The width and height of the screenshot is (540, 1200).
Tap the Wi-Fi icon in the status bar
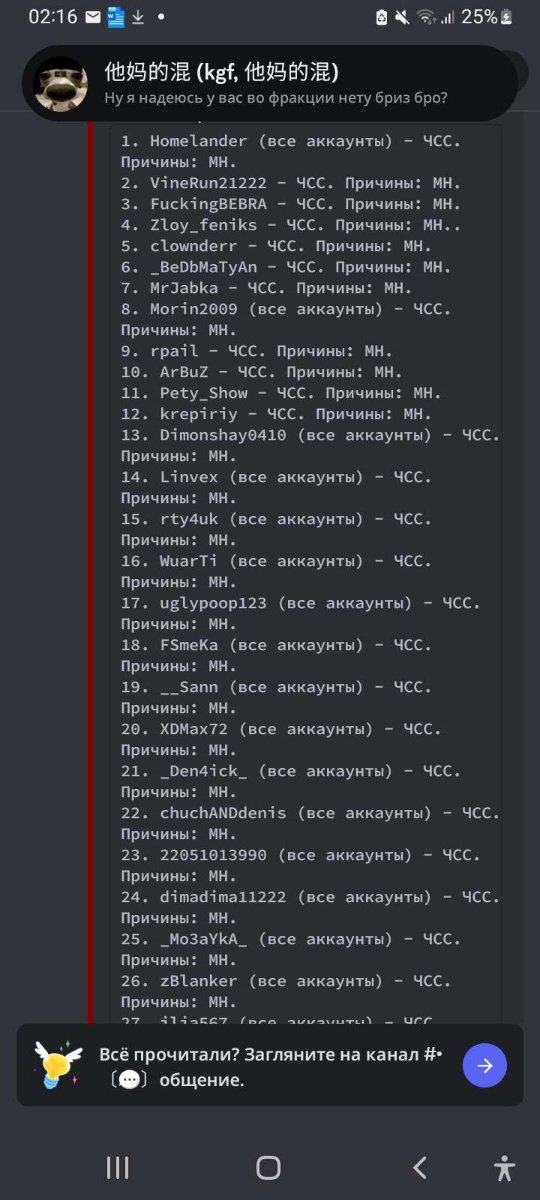pyautogui.click(x=427, y=17)
